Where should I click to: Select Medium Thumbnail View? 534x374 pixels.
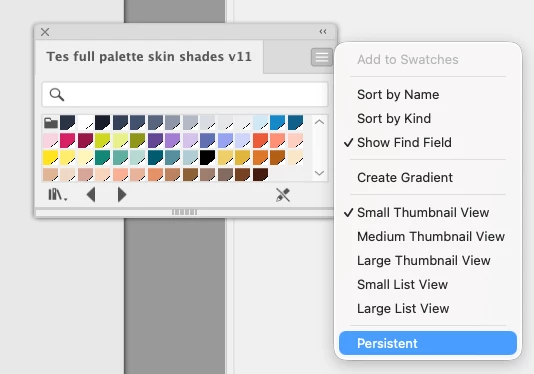(x=431, y=236)
